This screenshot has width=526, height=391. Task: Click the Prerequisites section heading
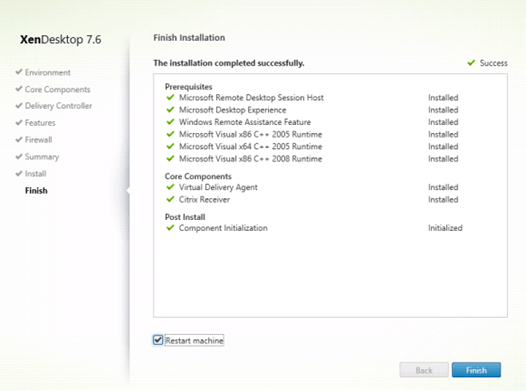tap(189, 87)
